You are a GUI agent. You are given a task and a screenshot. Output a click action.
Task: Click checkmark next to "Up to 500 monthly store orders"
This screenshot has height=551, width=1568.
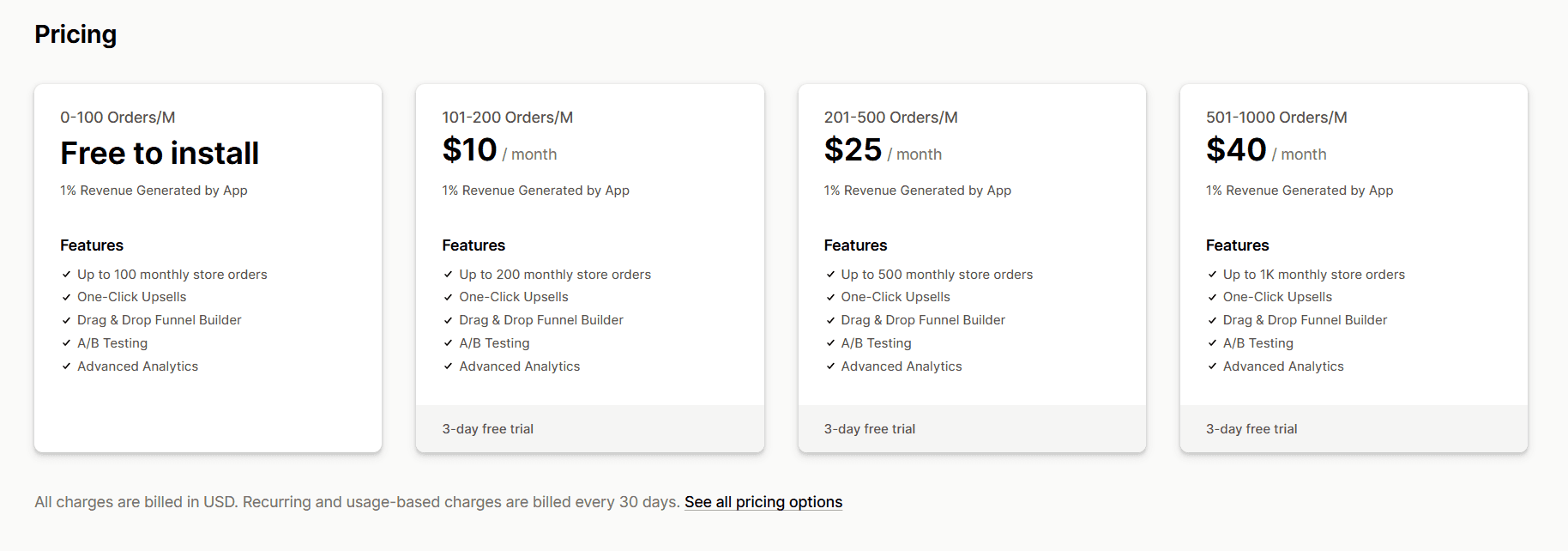click(829, 274)
